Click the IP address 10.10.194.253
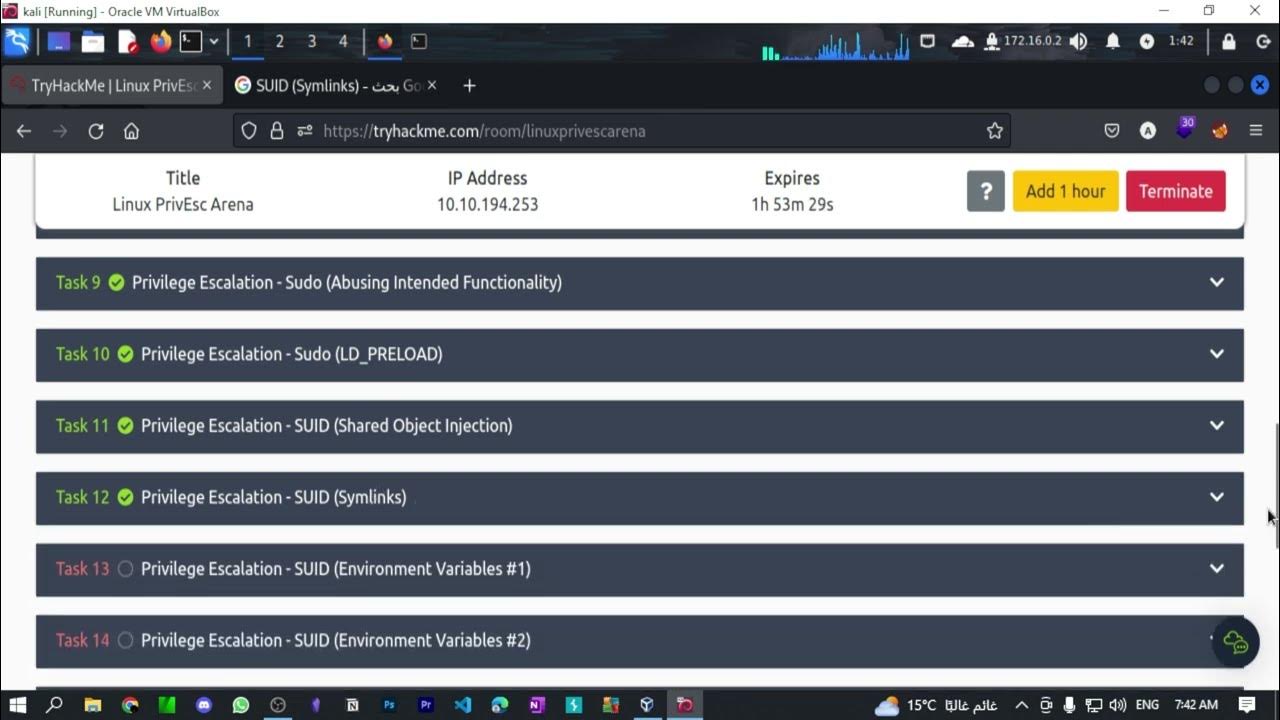The width and height of the screenshot is (1280, 720). click(x=487, y=204)
